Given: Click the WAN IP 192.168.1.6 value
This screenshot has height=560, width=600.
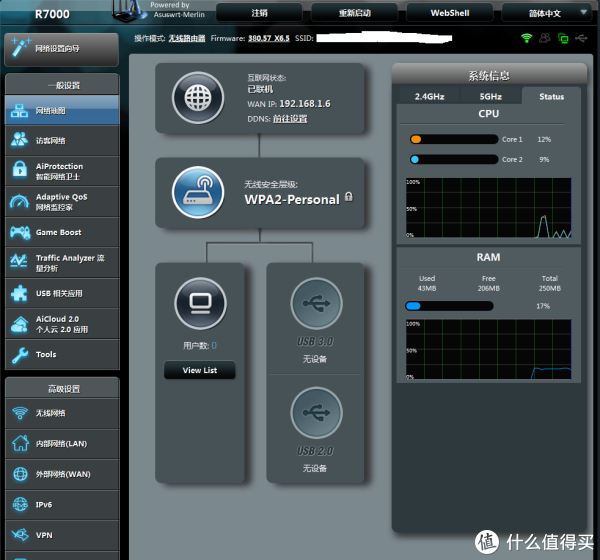Looking at the screenshot, I should [x=305, y=104].
